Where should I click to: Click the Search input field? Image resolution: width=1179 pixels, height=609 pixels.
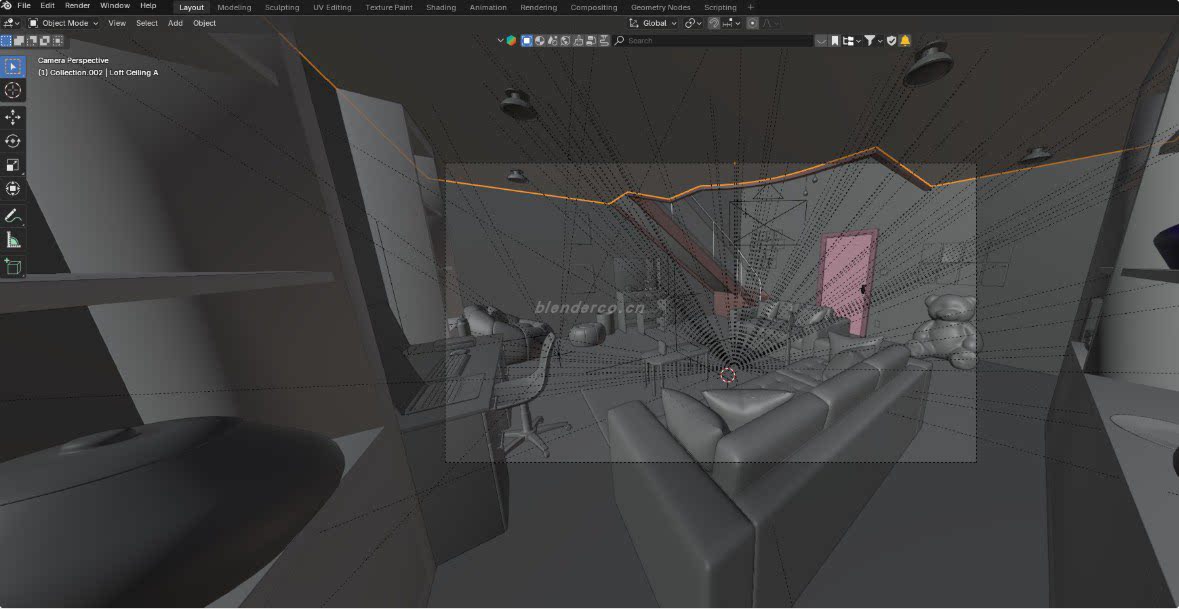[714, 41]
